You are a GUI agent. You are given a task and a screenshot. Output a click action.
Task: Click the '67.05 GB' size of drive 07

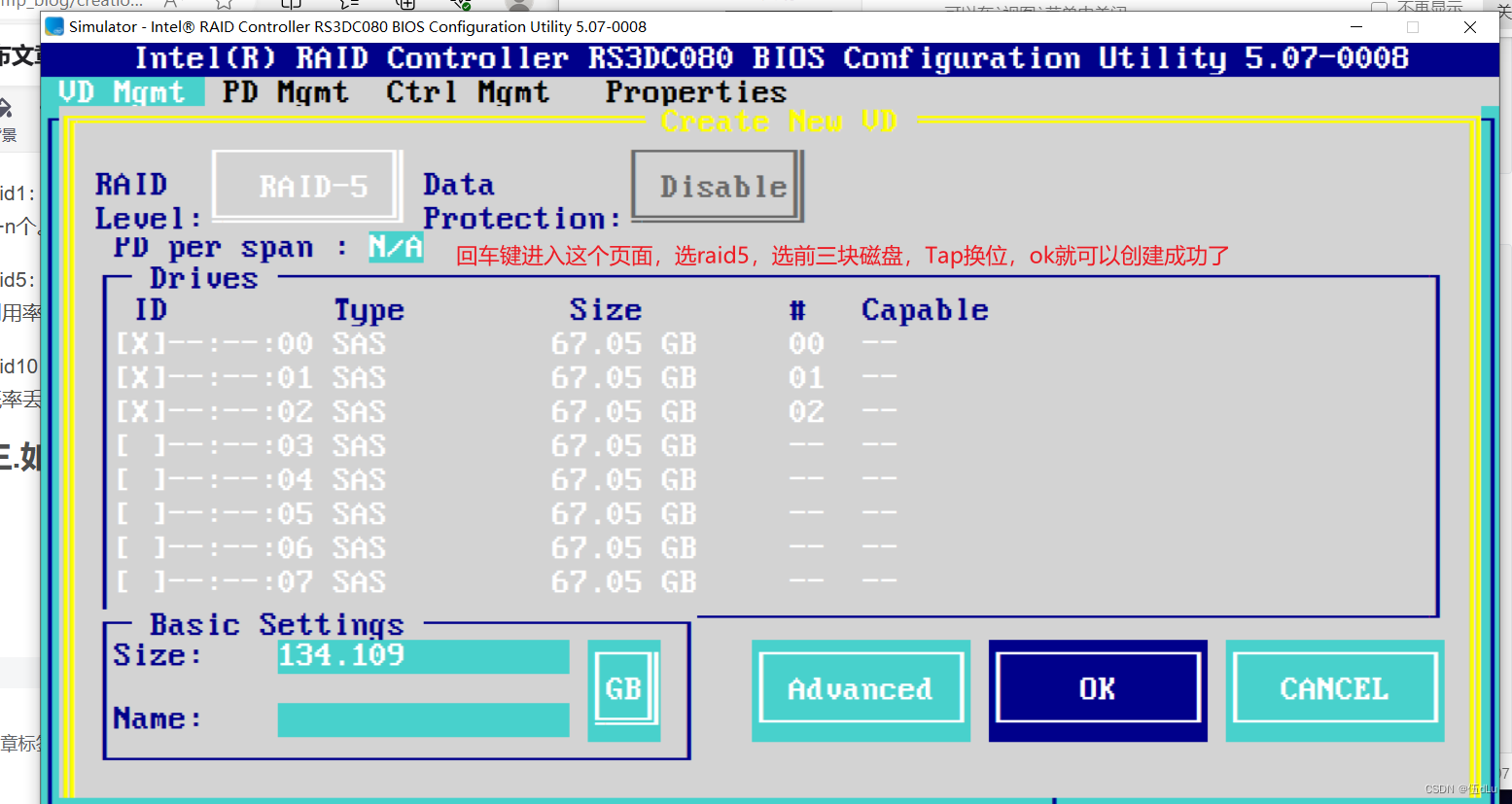point(623,582)
